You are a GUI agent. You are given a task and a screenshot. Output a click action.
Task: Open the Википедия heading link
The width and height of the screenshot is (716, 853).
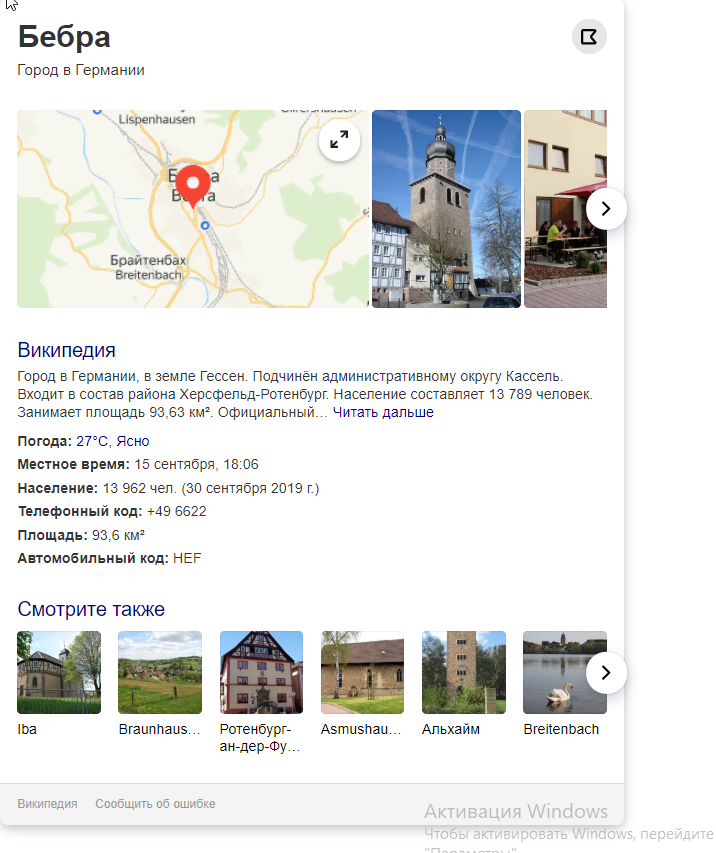coord(66,350)
